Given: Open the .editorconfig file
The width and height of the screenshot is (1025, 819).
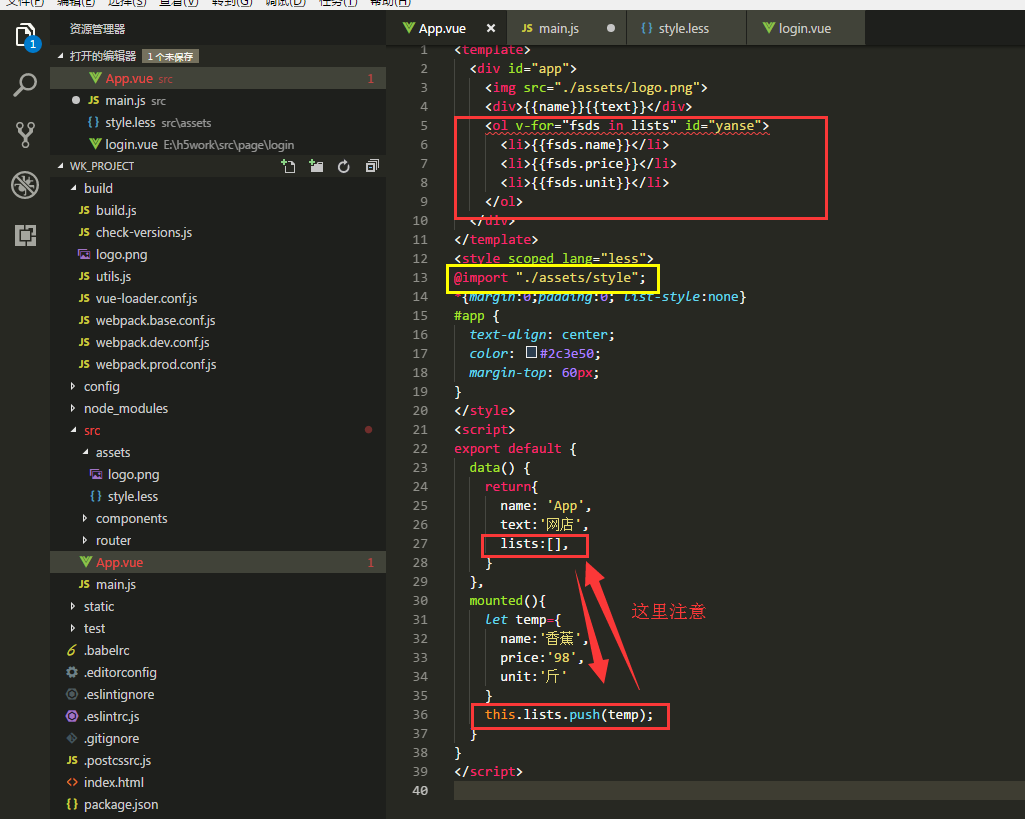Looking at the screenshot, I should 218,673.
